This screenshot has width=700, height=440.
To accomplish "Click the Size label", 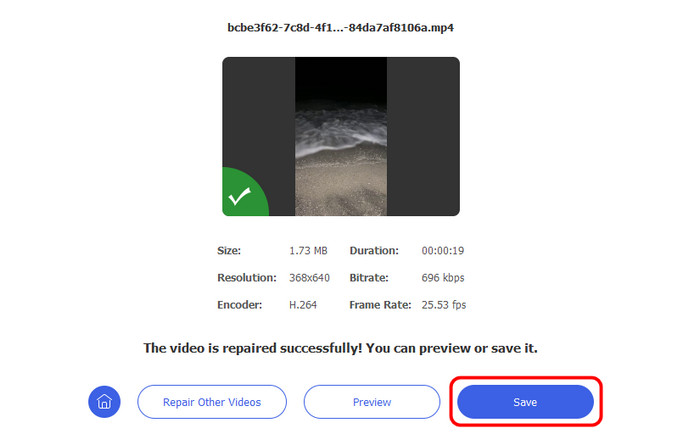I will tap(229, 251).
